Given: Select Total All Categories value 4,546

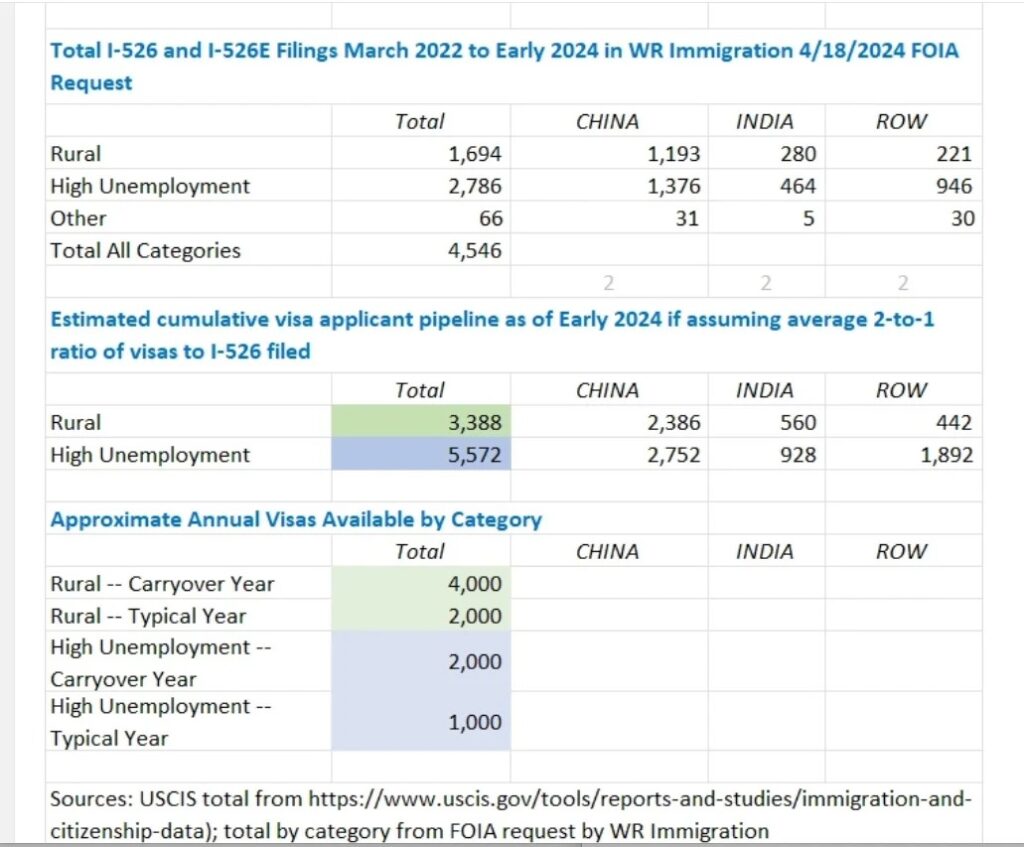Looking at the screenshot, I should [x=475, y=251].
